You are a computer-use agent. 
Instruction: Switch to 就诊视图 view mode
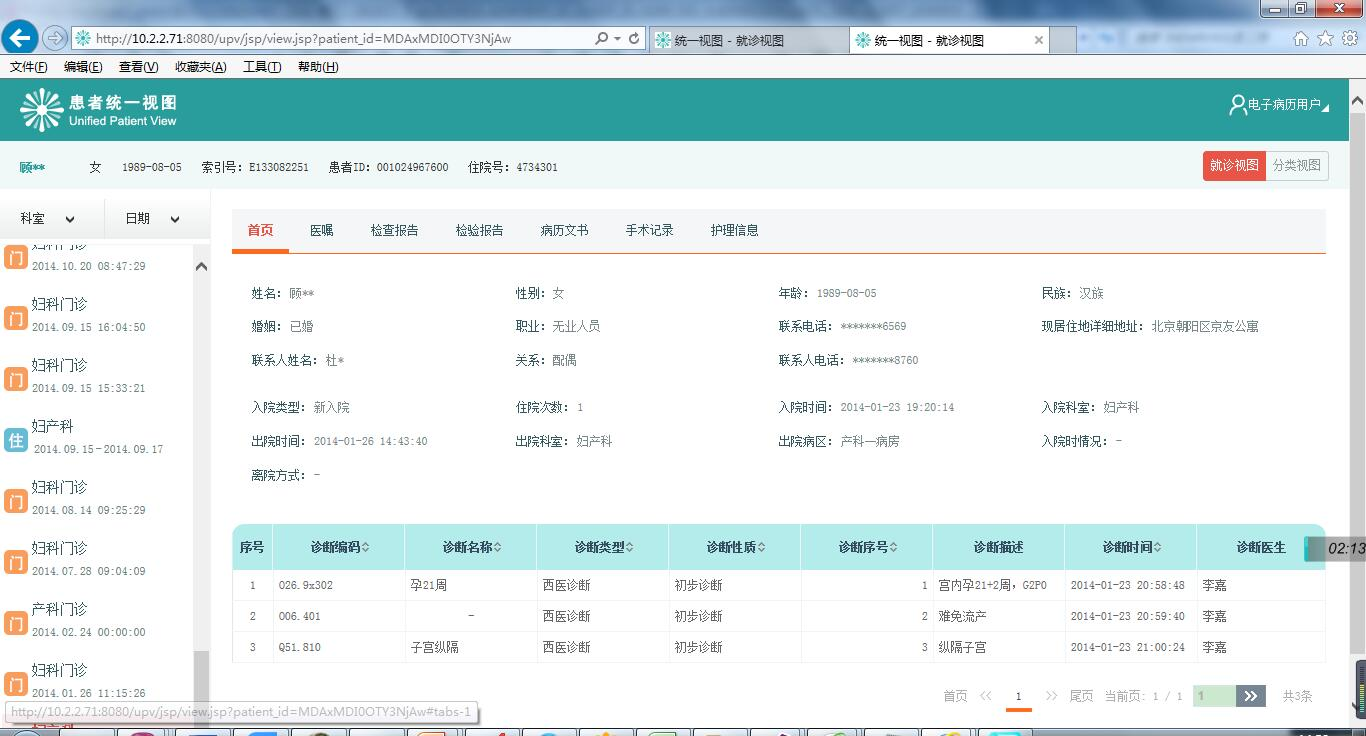point(1233,166)
